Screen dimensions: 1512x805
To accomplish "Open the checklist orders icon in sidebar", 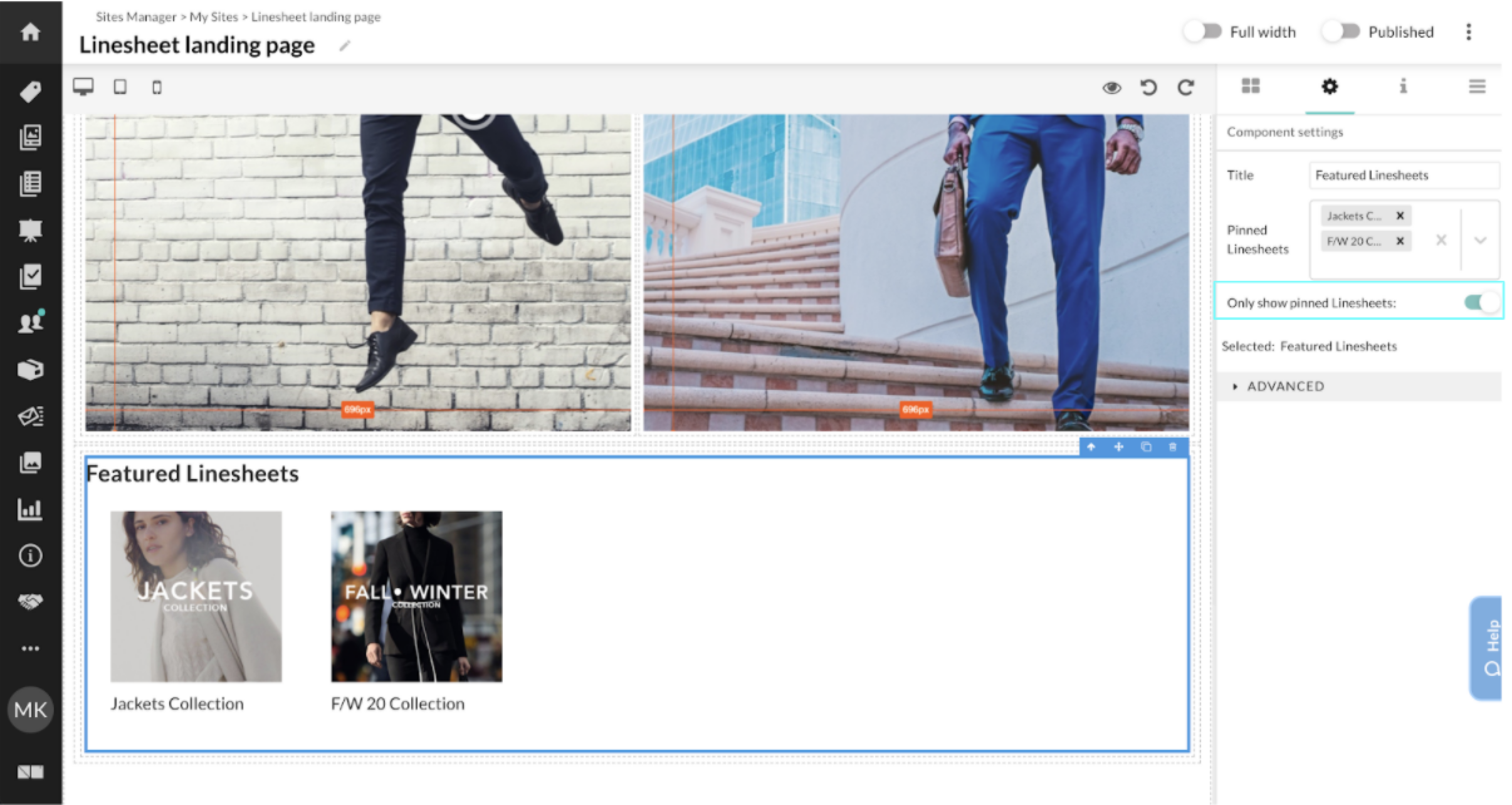I will coord(30,276).
